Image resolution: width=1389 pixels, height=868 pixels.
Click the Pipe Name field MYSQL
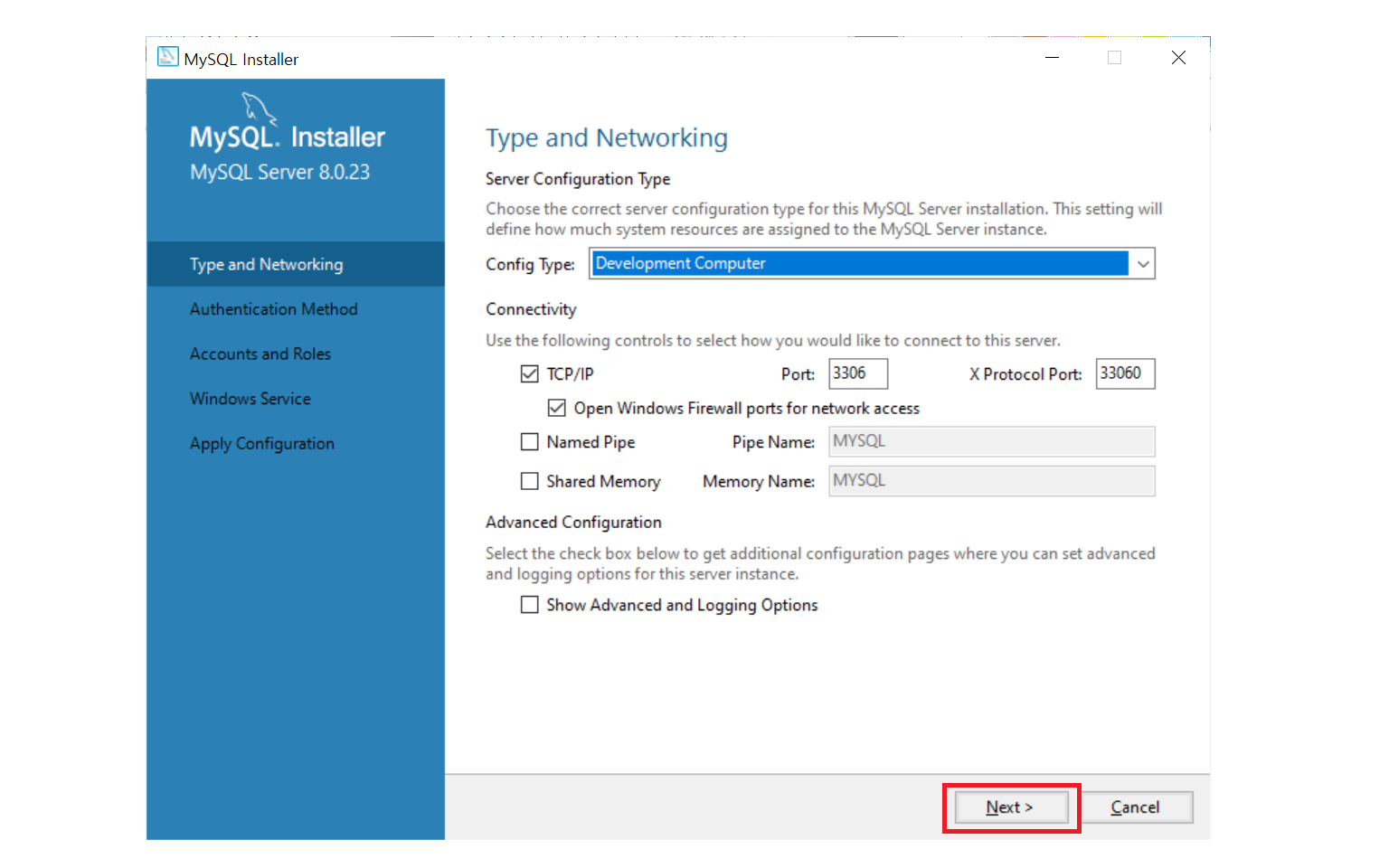point(992,441)
